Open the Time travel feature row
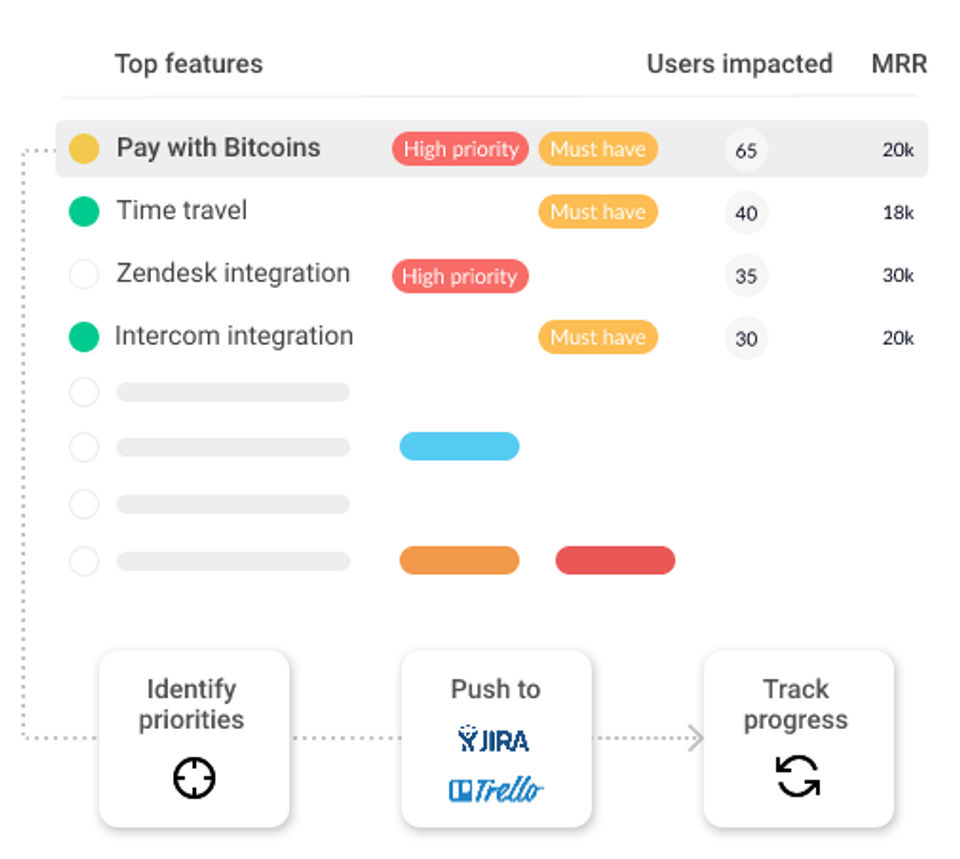 click(x=492, y=212)
